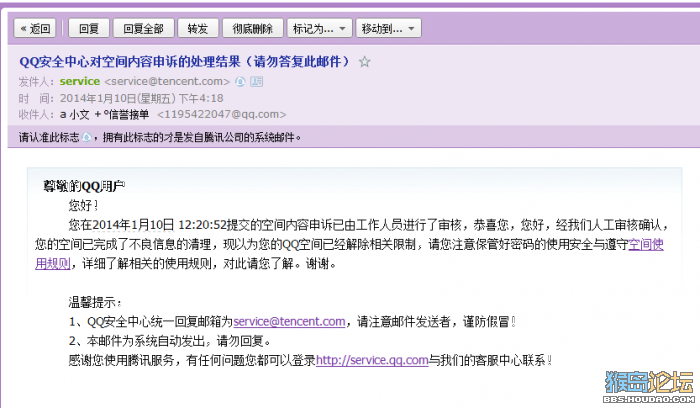Viewport: 700px width, 408px height.
Task: Click the date 2014年1月10日(星期五) 下午4:18
Action: coord(142,98)
